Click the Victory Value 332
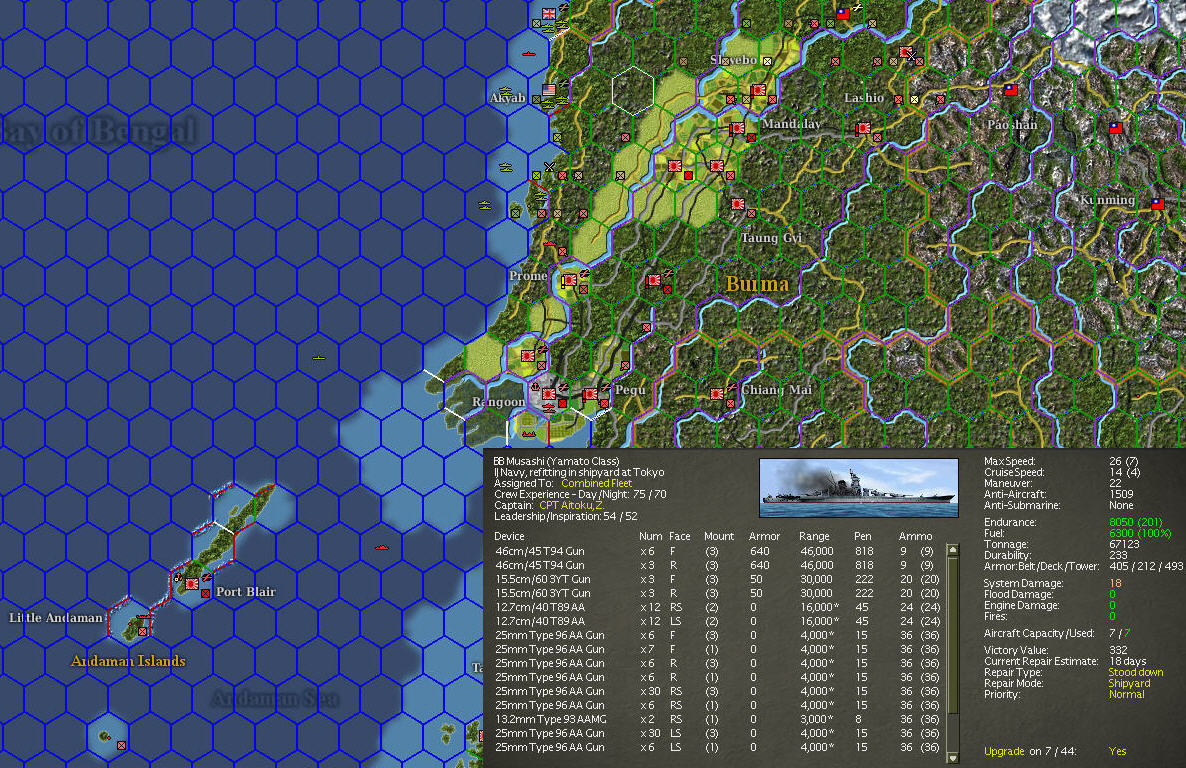The width and height of the screenshot is (1186, 768). [x=1118, y=650]
